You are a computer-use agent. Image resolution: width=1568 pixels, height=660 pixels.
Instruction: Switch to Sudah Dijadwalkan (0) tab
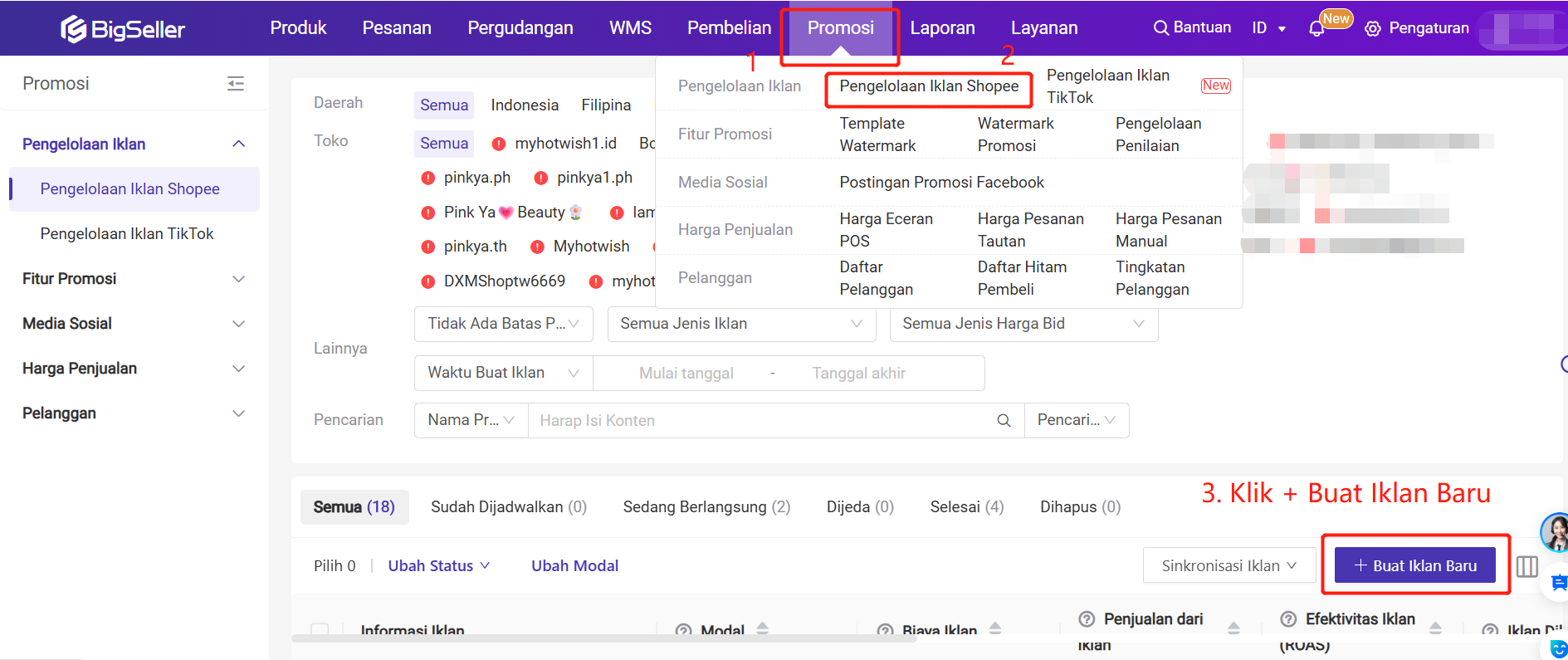coord(509,506)
